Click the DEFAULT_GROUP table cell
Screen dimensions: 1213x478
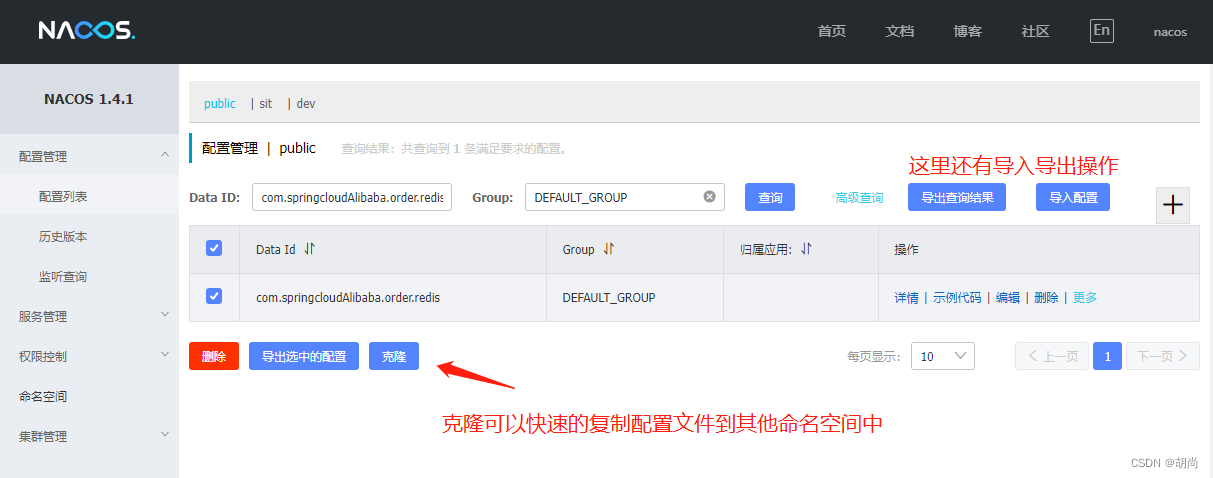pyautogui.click(x=609, y=298)
